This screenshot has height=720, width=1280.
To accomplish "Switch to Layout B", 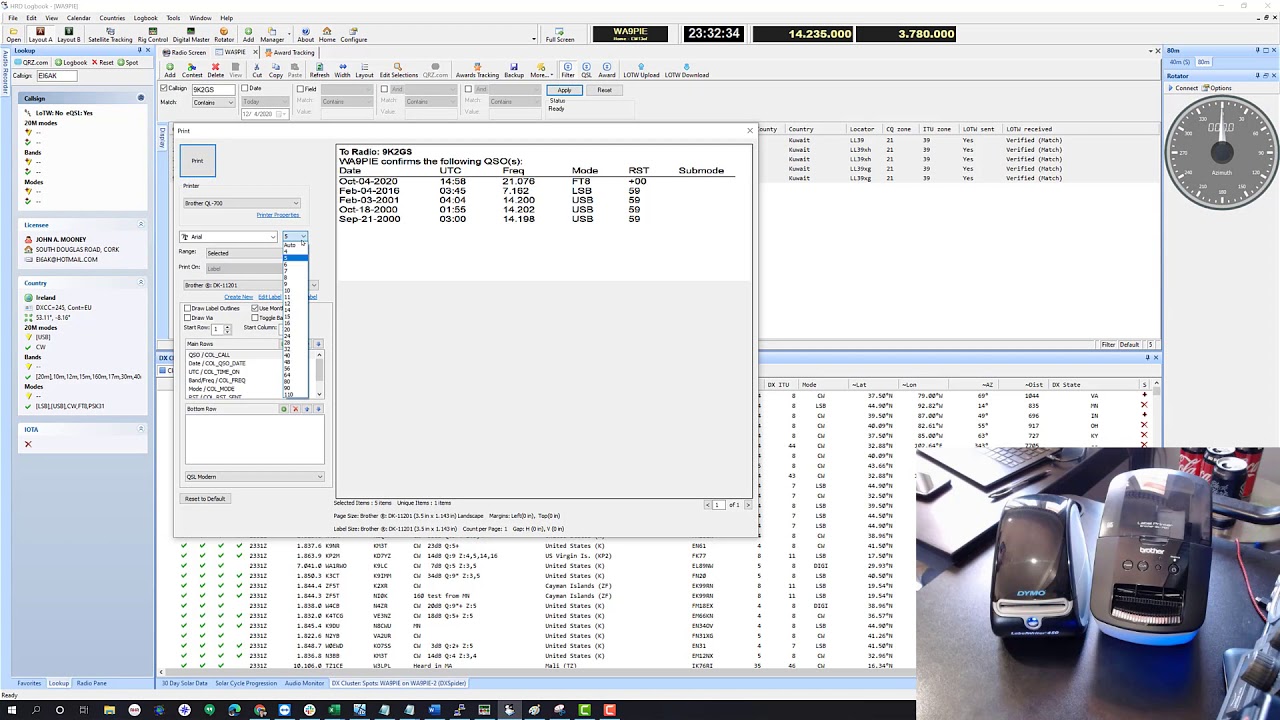I will point(69,35).
